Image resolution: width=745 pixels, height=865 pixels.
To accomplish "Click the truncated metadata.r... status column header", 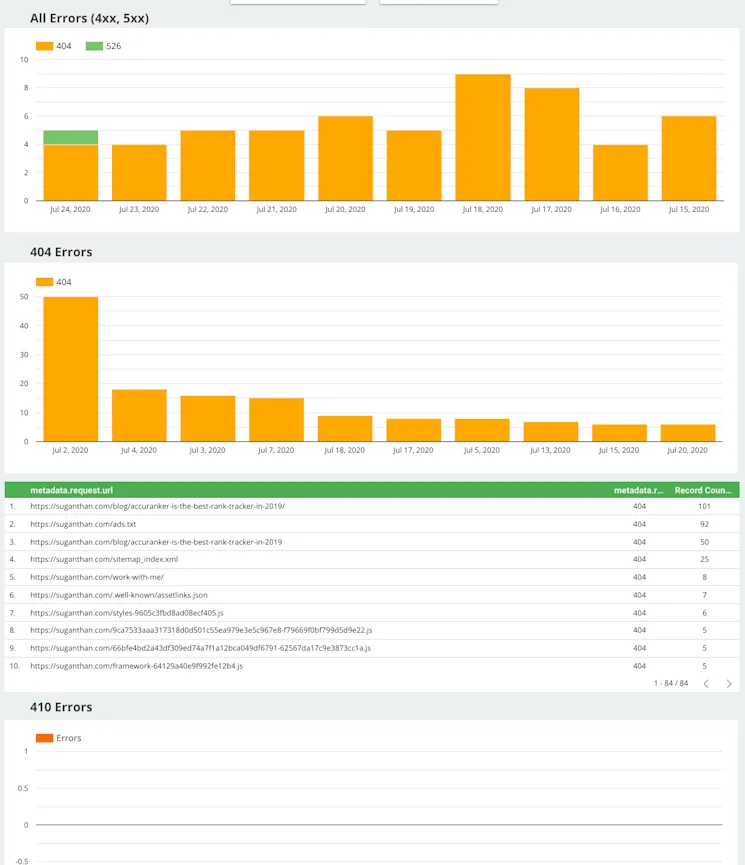I will click(639, 490).
